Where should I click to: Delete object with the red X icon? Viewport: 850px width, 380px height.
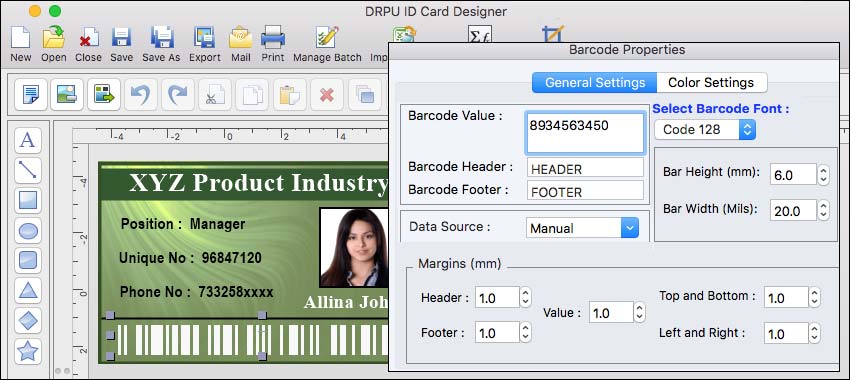coord(326,95)
